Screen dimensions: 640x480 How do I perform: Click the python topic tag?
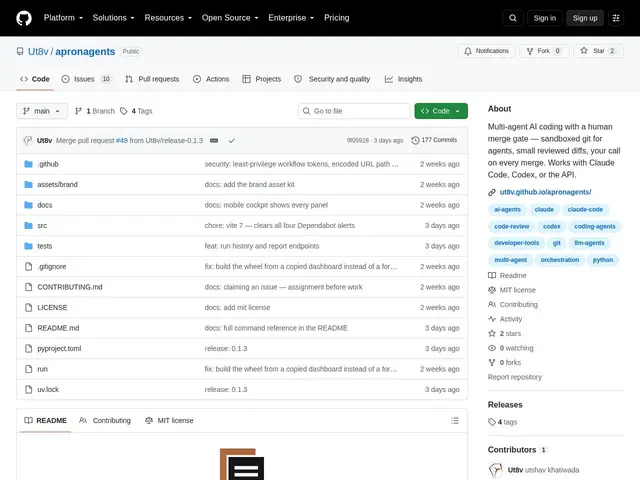[x=603, y=260]
